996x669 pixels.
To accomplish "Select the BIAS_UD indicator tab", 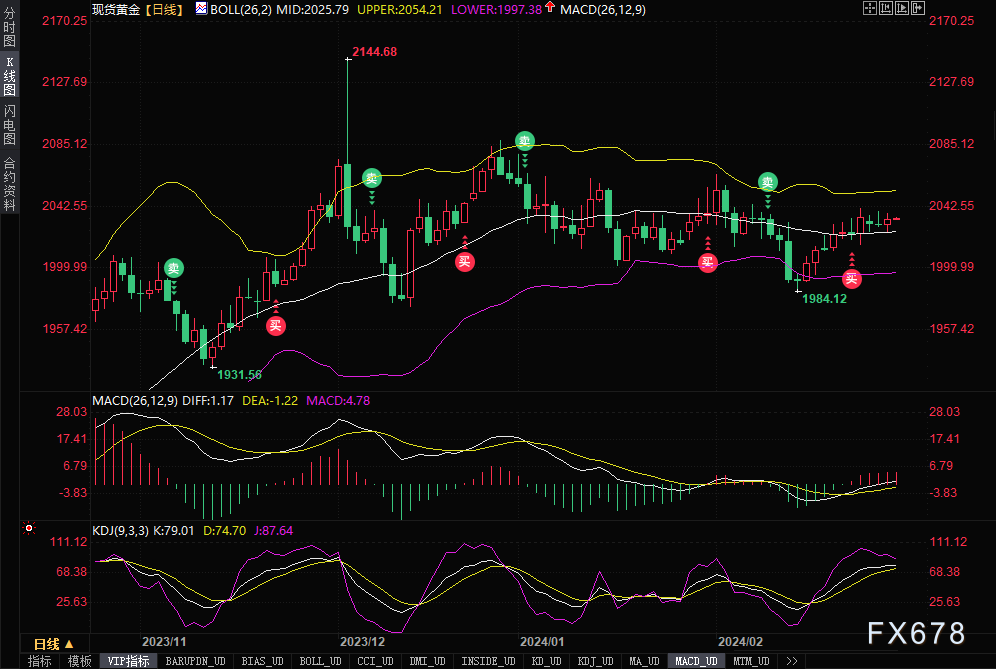I will [262, 661].
